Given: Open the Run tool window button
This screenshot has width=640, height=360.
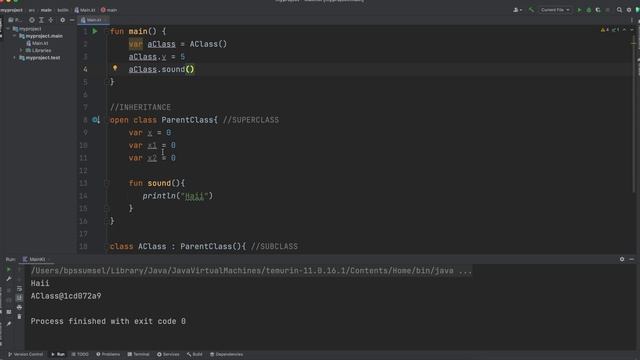Looking at the screenshot, I should (x=58, y=354).
